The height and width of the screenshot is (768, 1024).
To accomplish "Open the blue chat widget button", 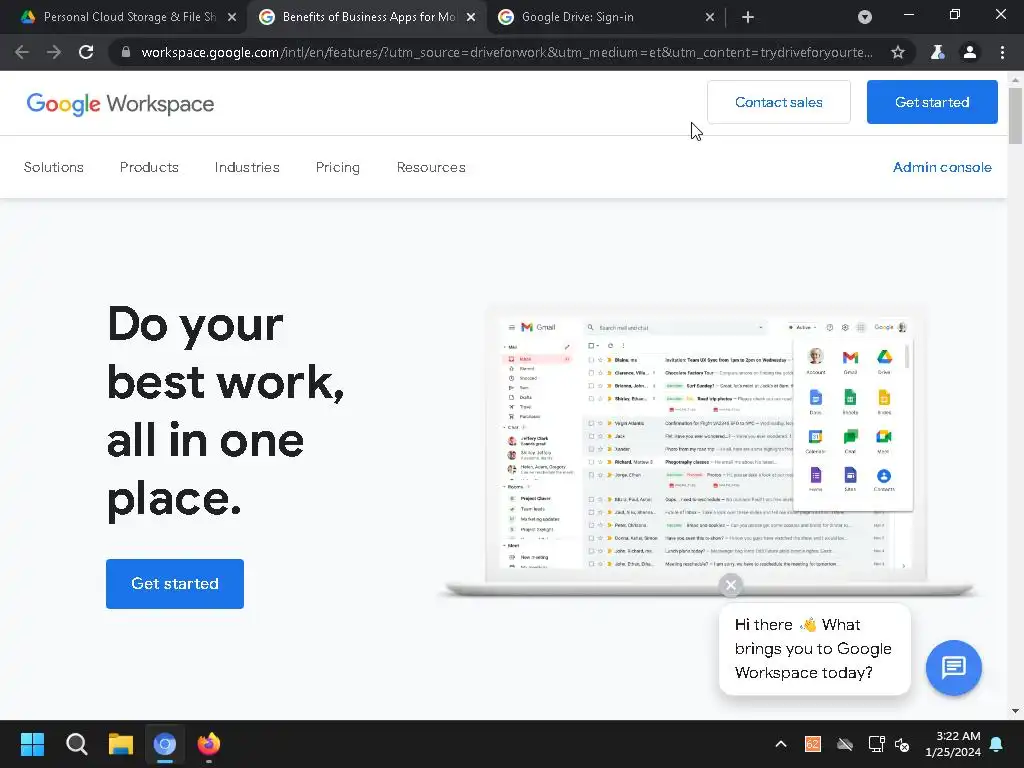I will click(x=953, y=667).
